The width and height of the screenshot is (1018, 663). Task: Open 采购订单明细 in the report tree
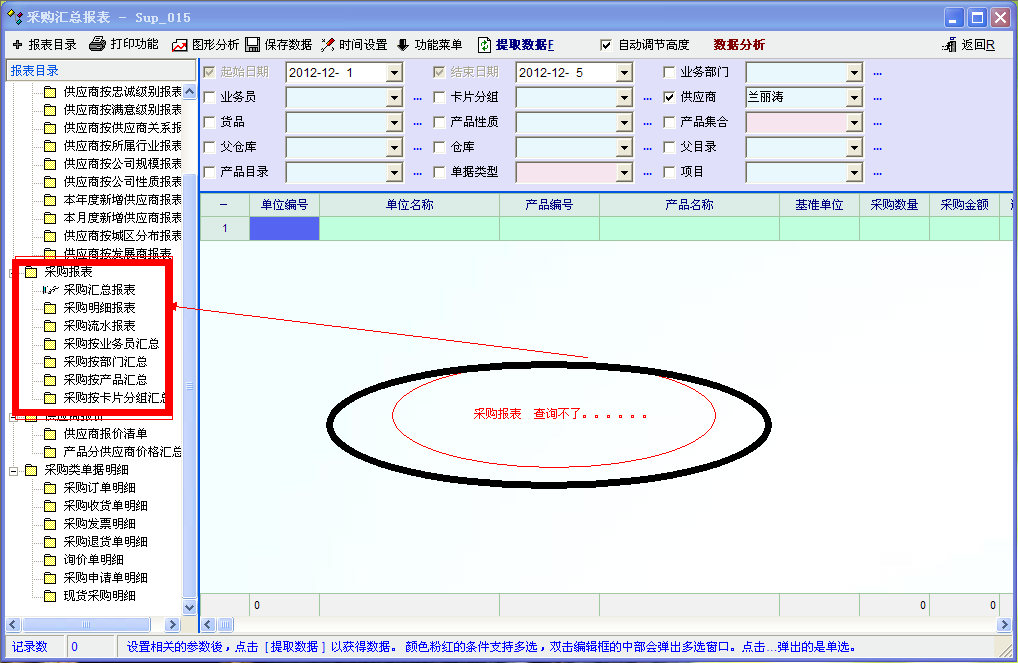point(99,488)
